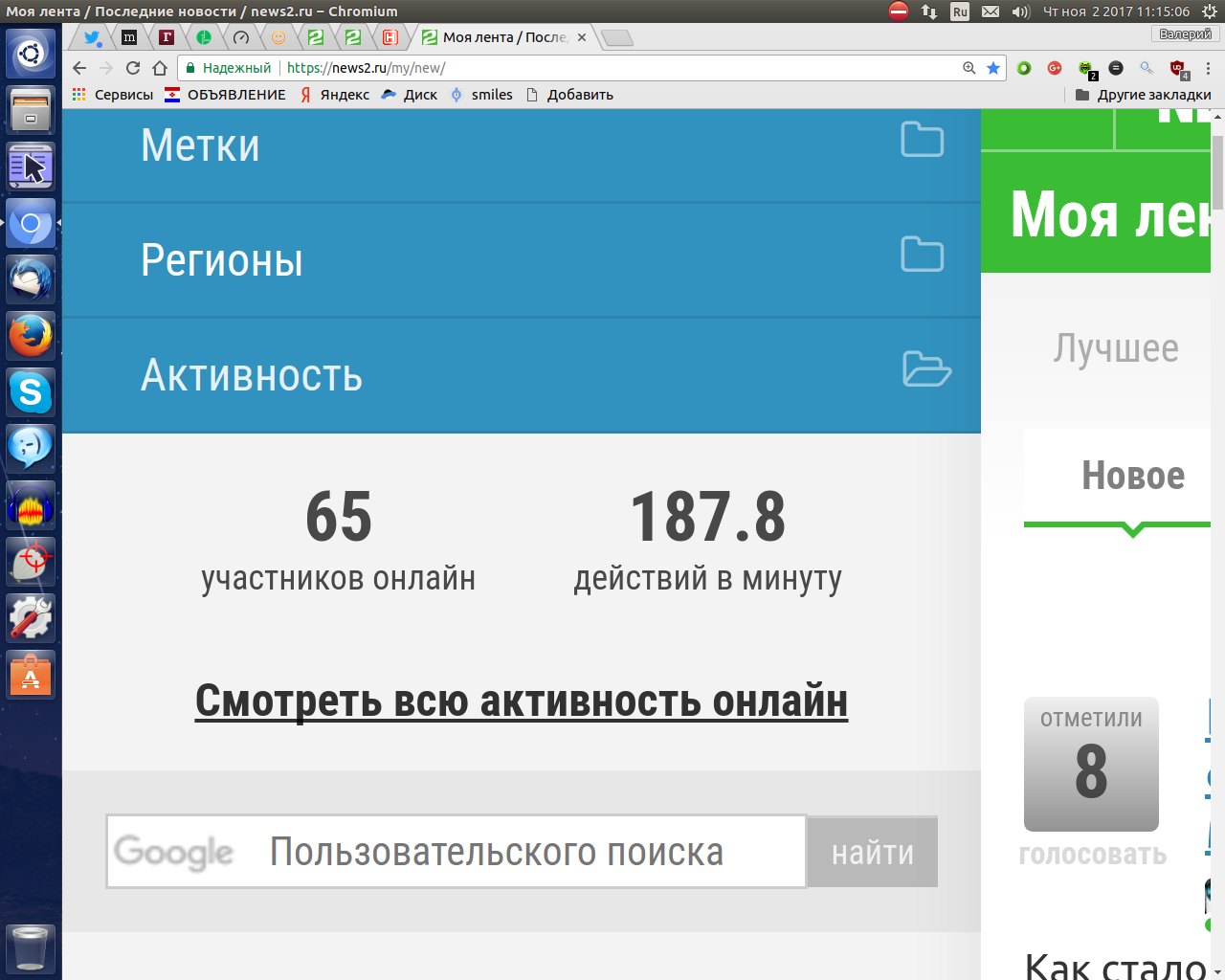Select the Новое tab

click(x=1132, y=476)
